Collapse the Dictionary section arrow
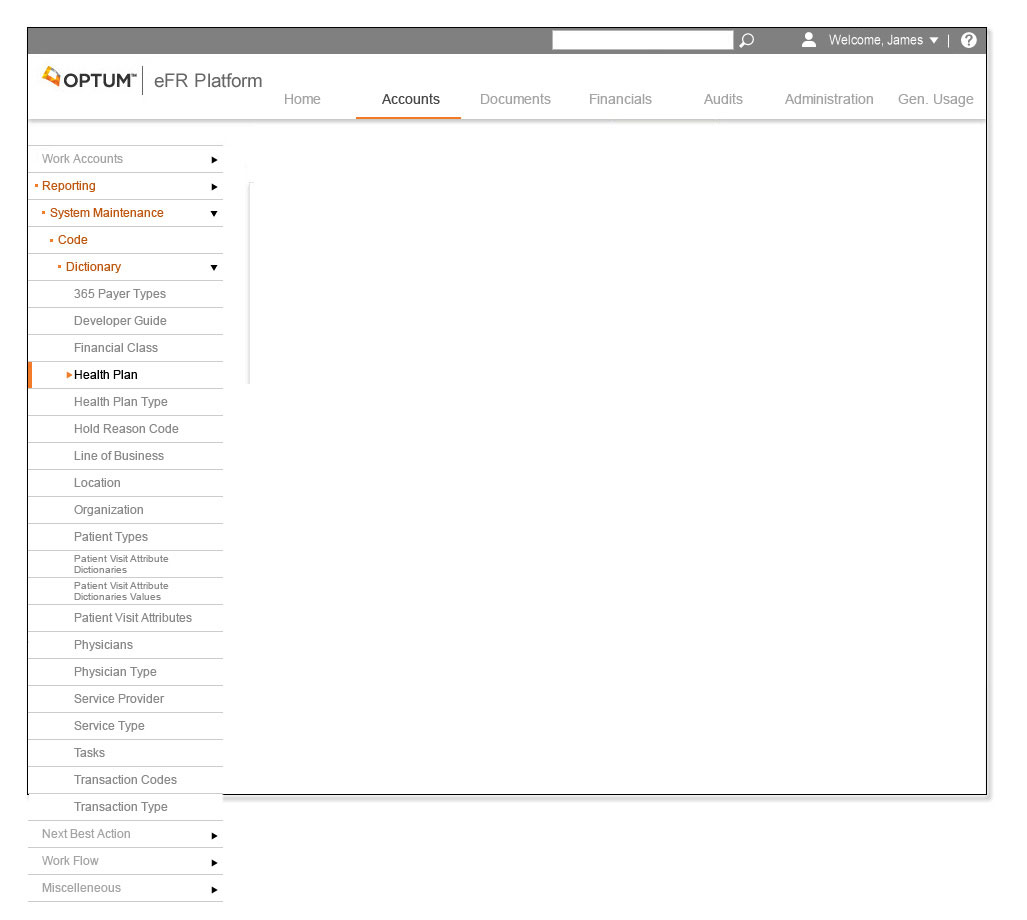Screen dimensions: 1027x920 point(214,268)
